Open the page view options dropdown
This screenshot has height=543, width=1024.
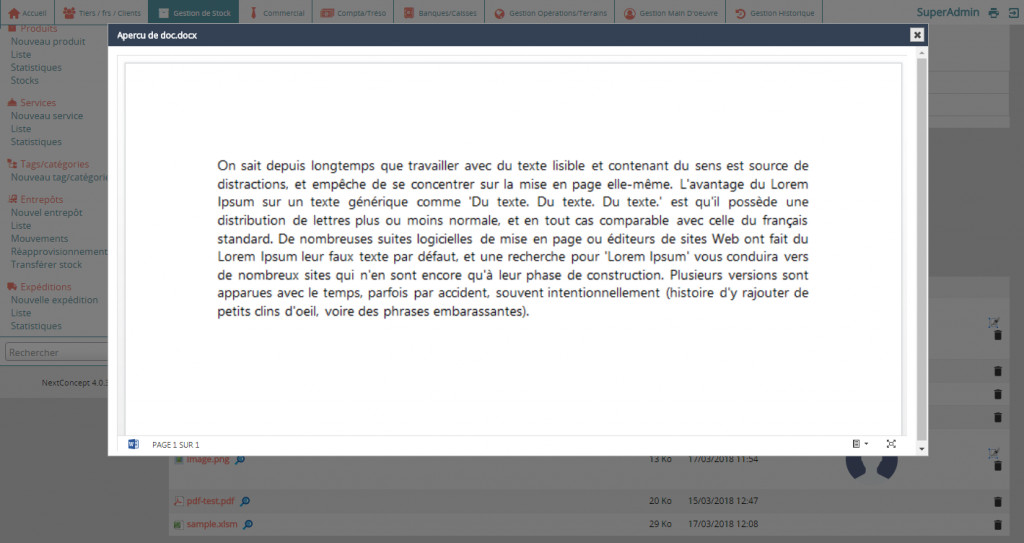(x=859, y=444)
